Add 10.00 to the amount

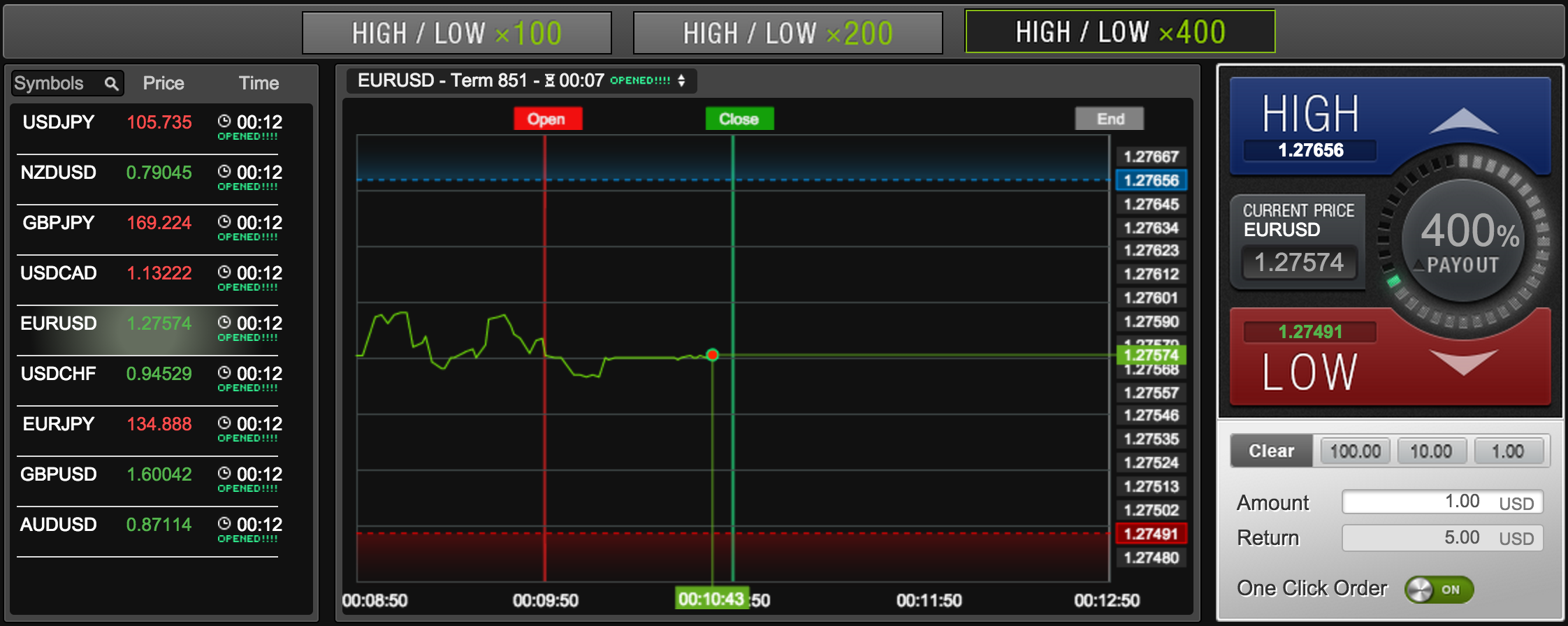click(x=1430, y=451)
